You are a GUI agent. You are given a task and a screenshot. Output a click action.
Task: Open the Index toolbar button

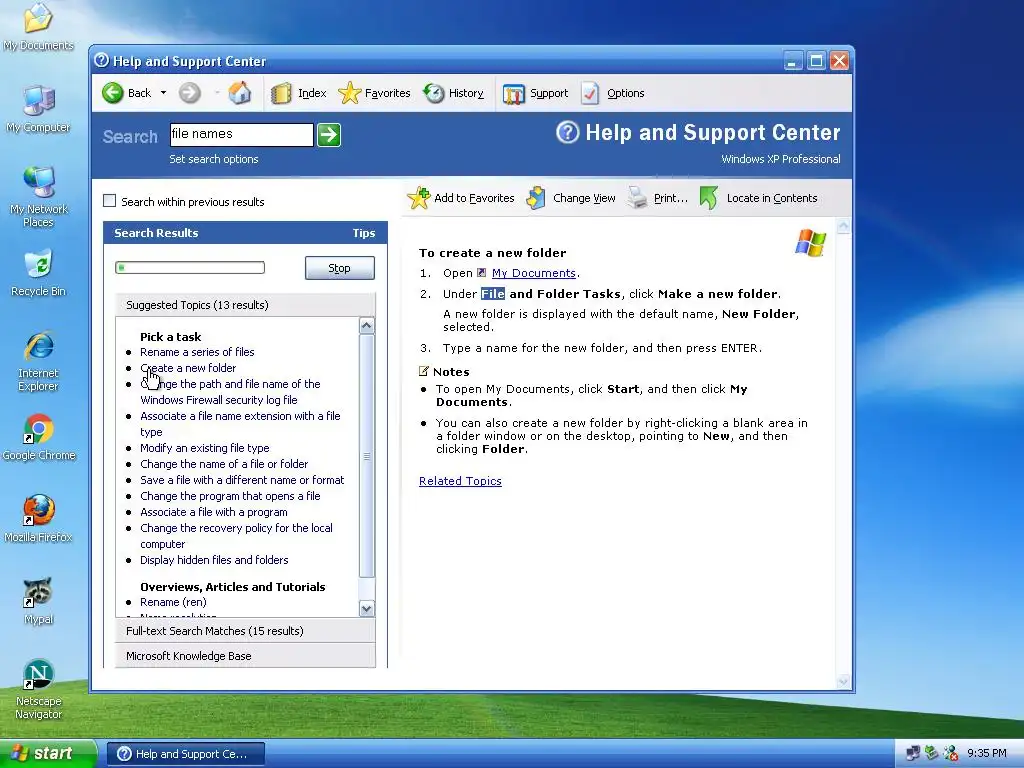tap(298, 93)
